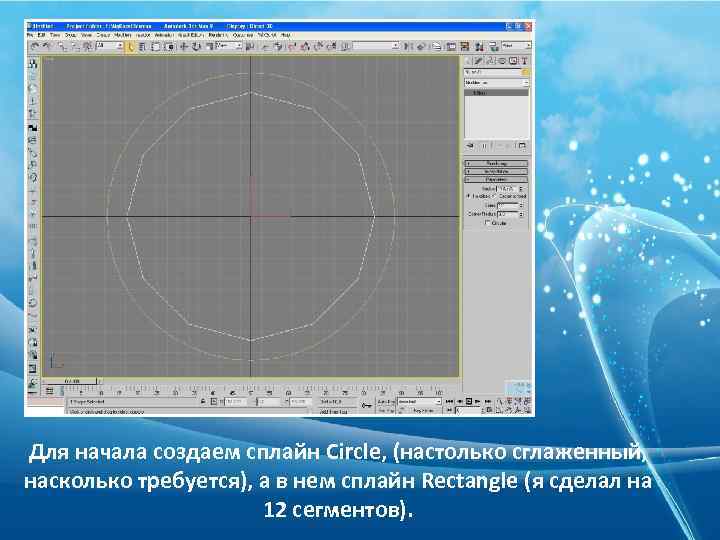Switch to the Display command panel tab

(513, 60)
